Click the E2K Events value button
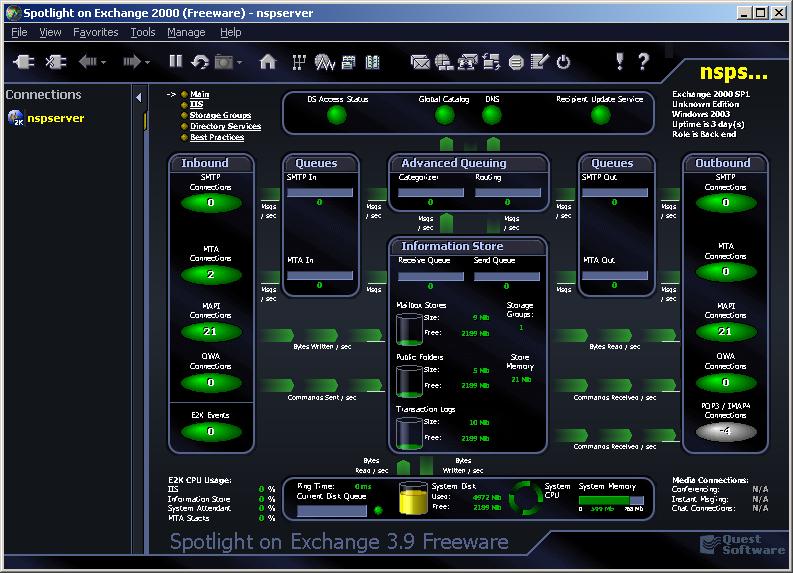793x573 pixels. click(x=211, y=431)
